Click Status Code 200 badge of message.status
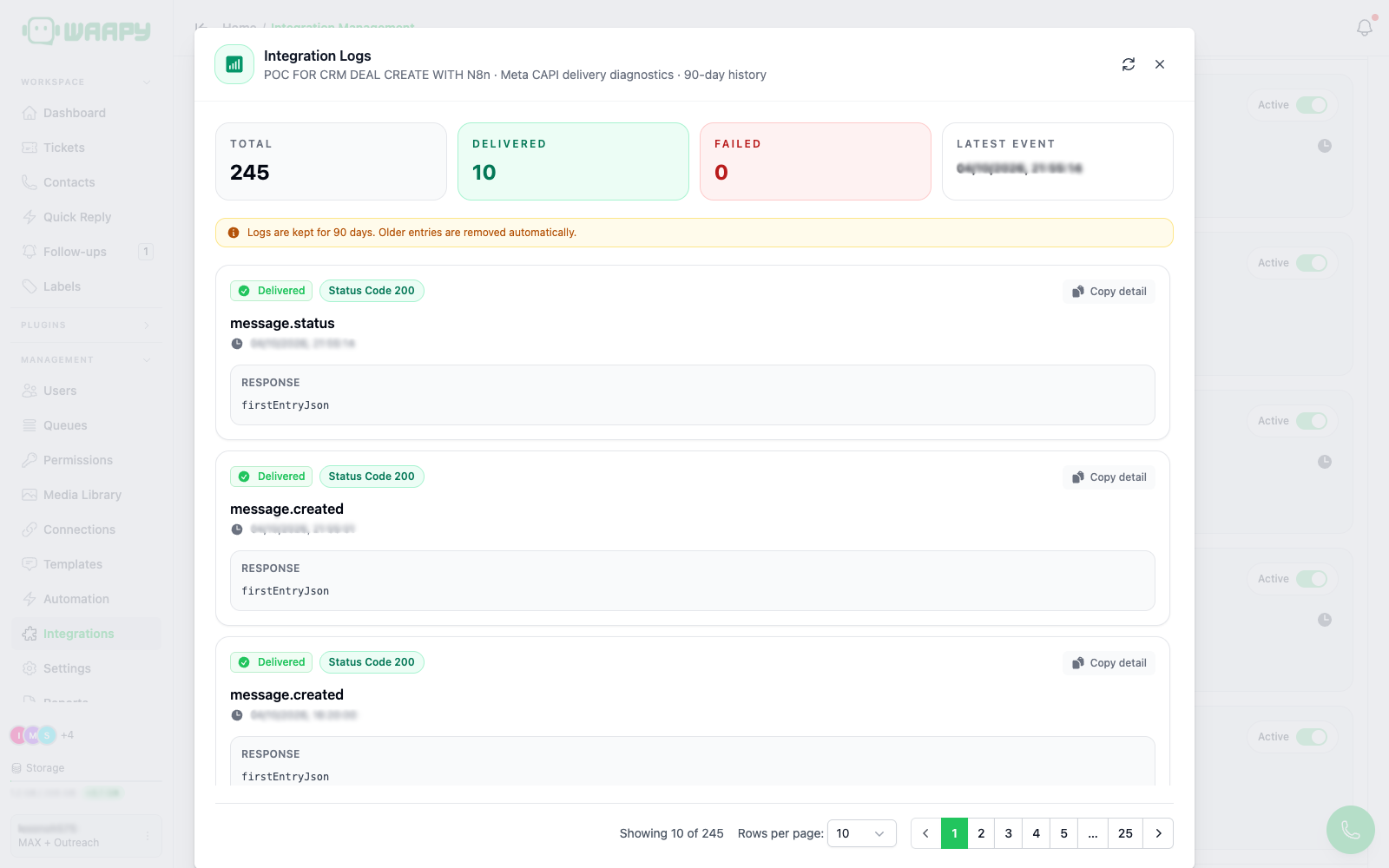This screenshot has height=868, width=1389. point(372,291)
